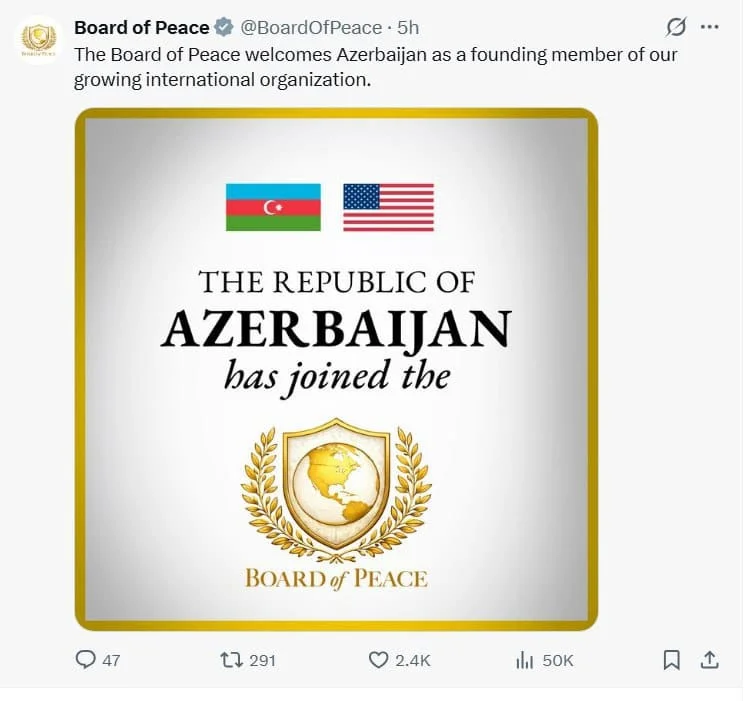747x701 pixels.
Task: Click the post text about Azerbaijan joining
Action: pyautogui.click(x=375, y=66)
